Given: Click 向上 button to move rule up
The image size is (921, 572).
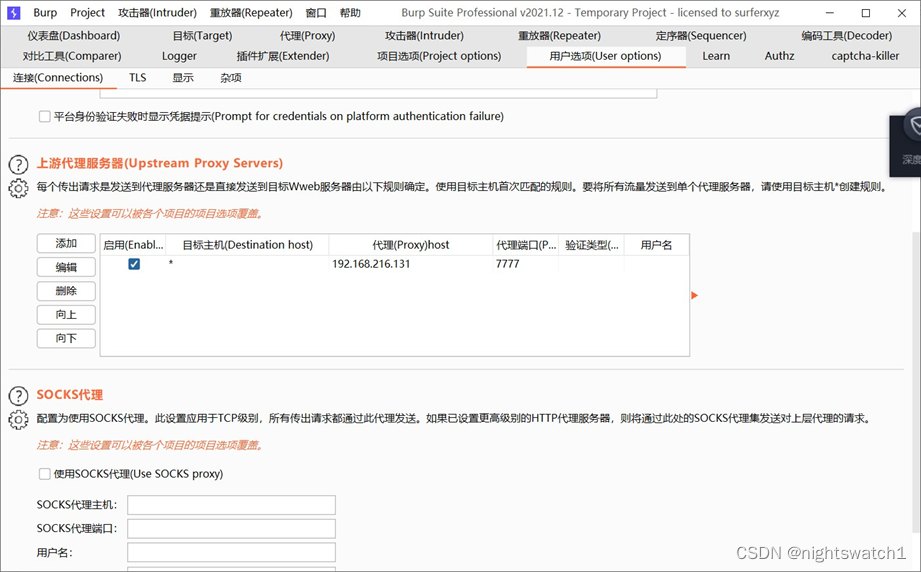Looking at the screenshot, I should (66, 315).
